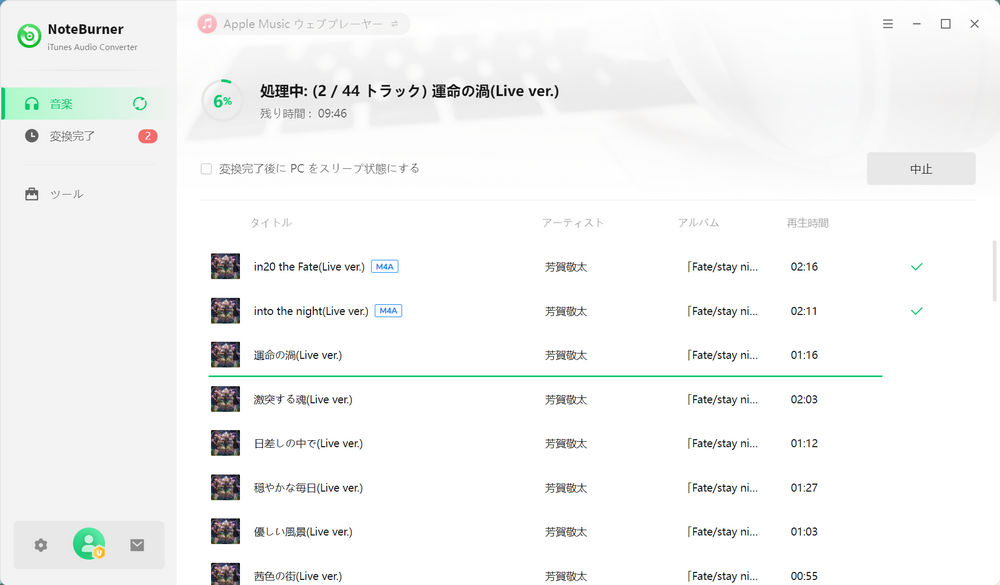
Task: Click the Apple Music player icon
Action: [207, 23]
